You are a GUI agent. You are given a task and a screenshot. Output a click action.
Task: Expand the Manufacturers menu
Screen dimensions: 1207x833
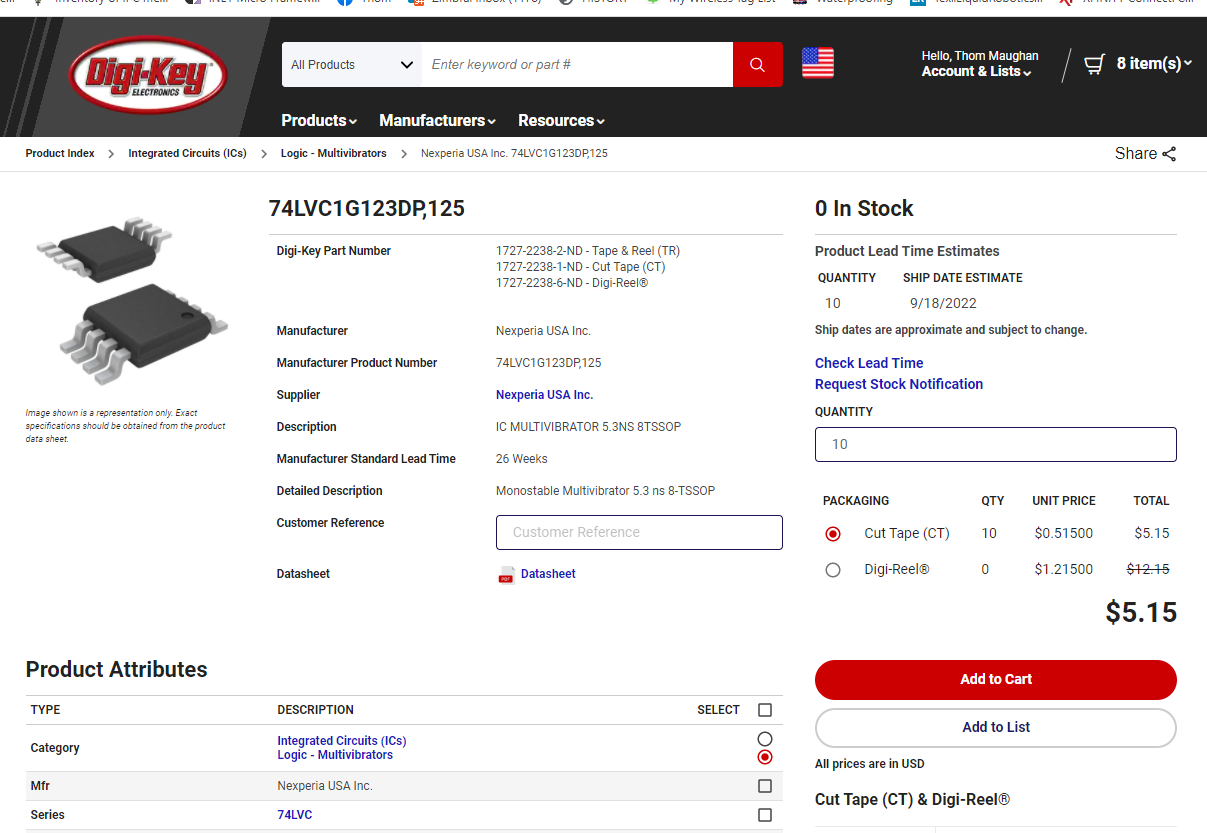(x=438, y=121)
